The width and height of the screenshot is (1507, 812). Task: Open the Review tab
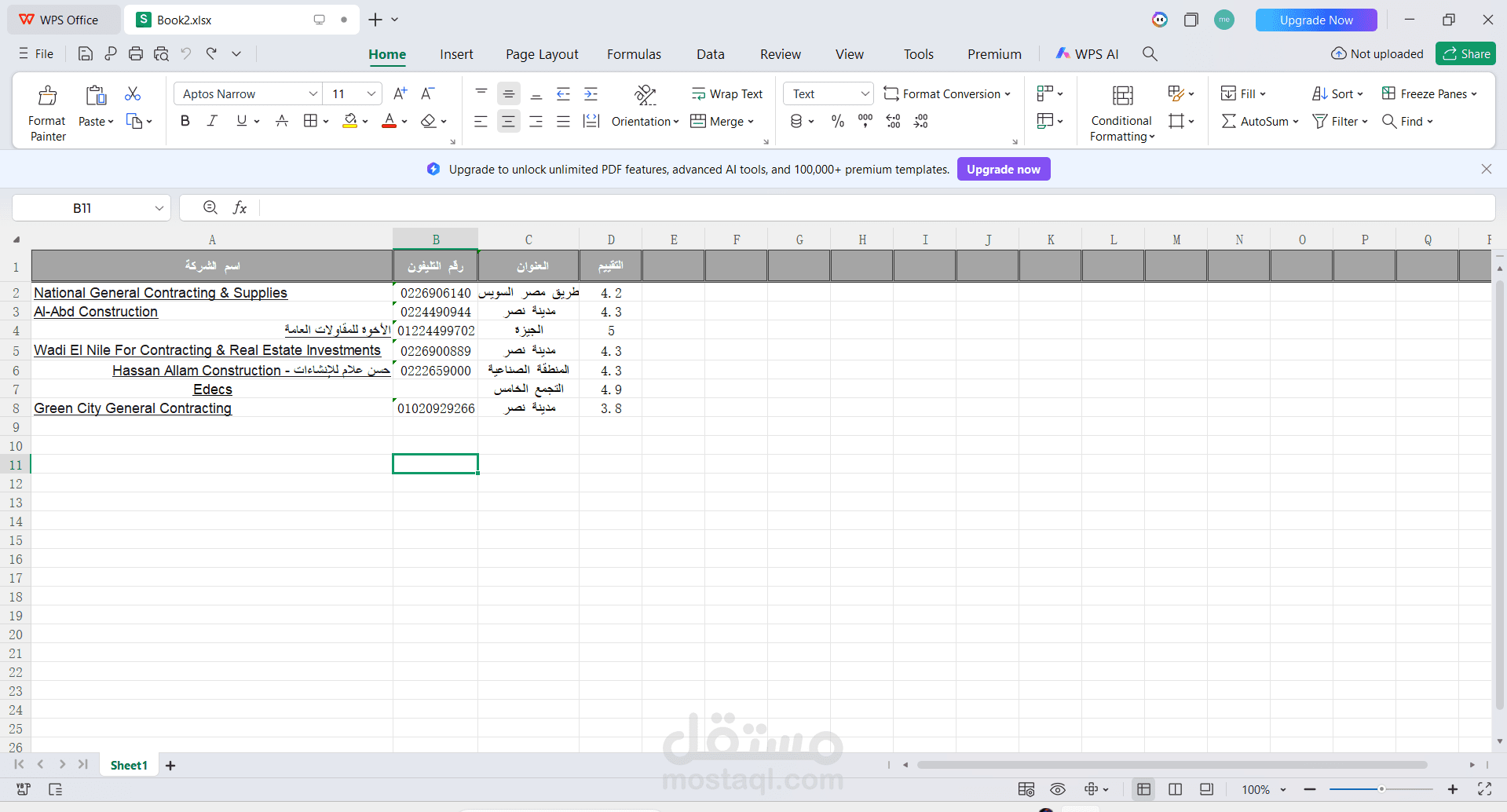[780, 54]
